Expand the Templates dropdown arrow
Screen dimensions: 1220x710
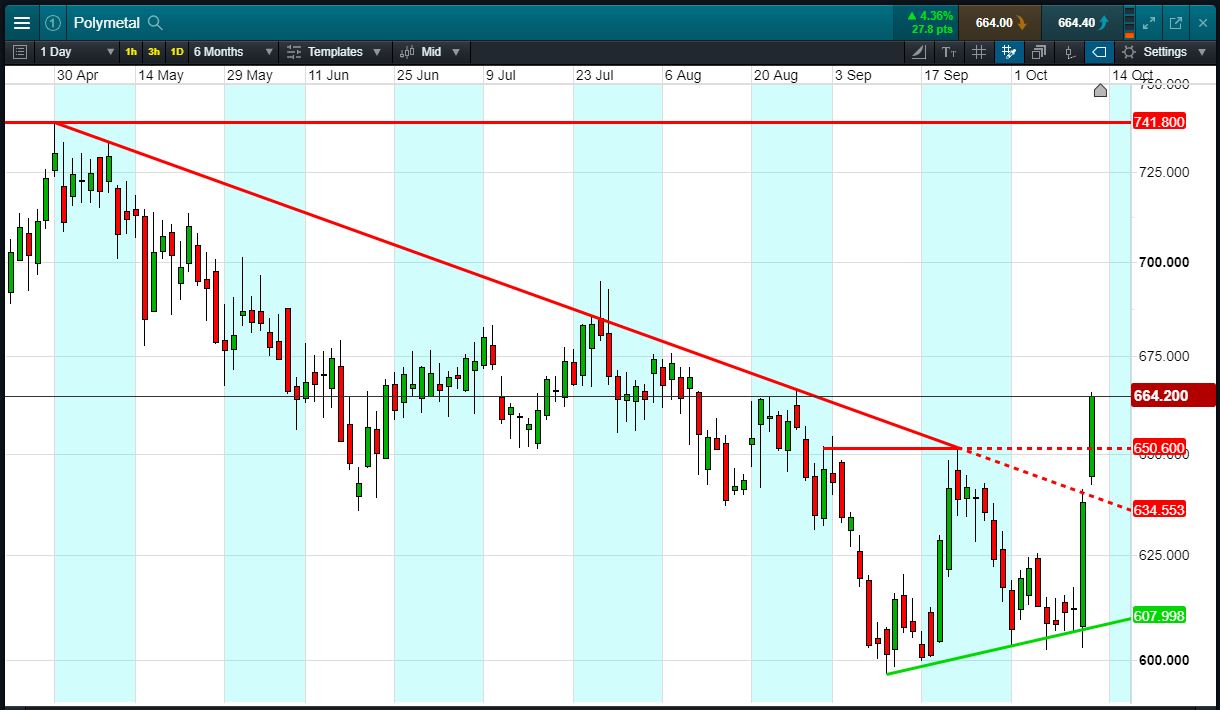pos(376,52)
